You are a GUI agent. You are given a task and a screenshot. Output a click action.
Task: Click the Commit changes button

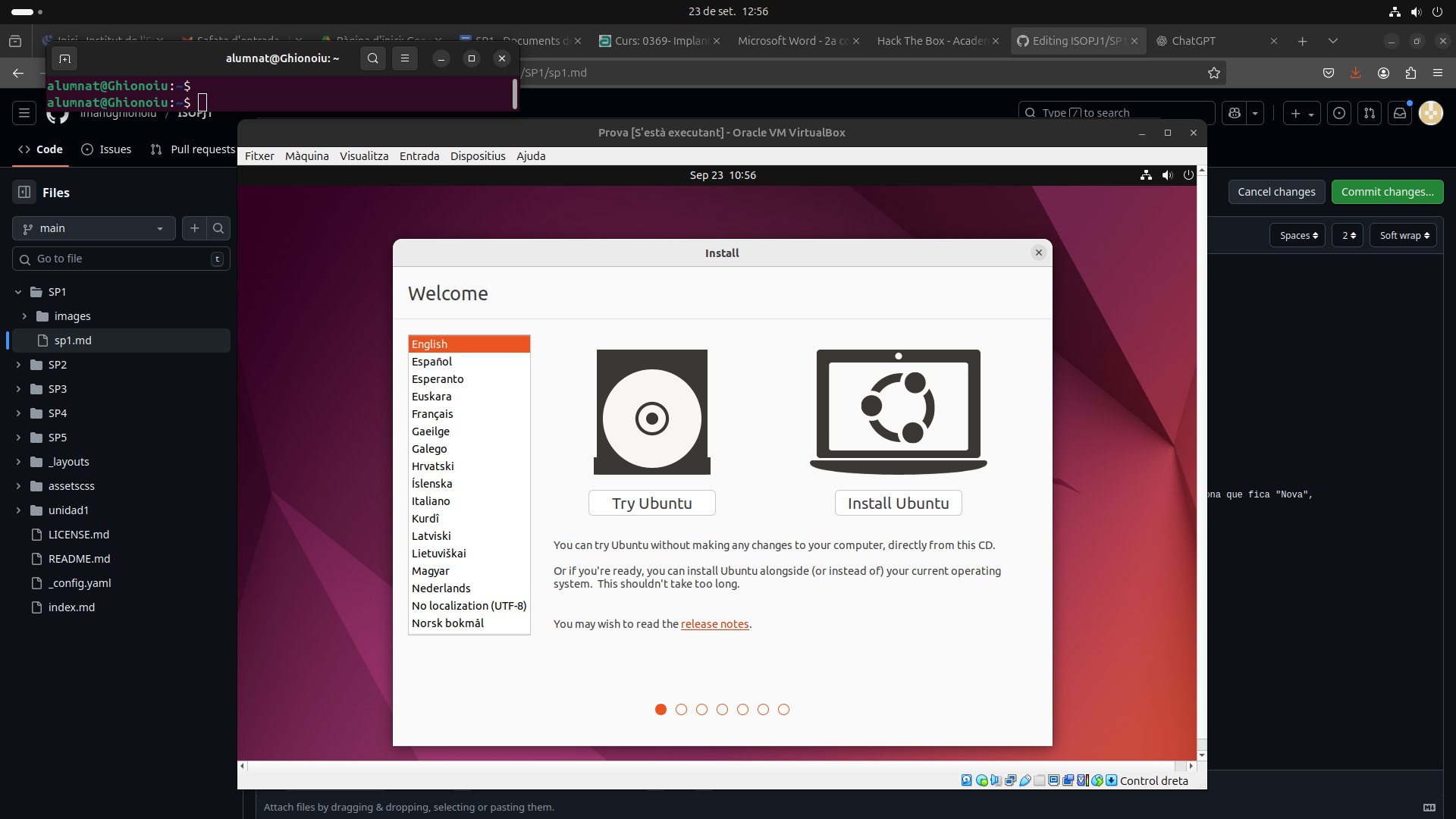coord(1386,192)
